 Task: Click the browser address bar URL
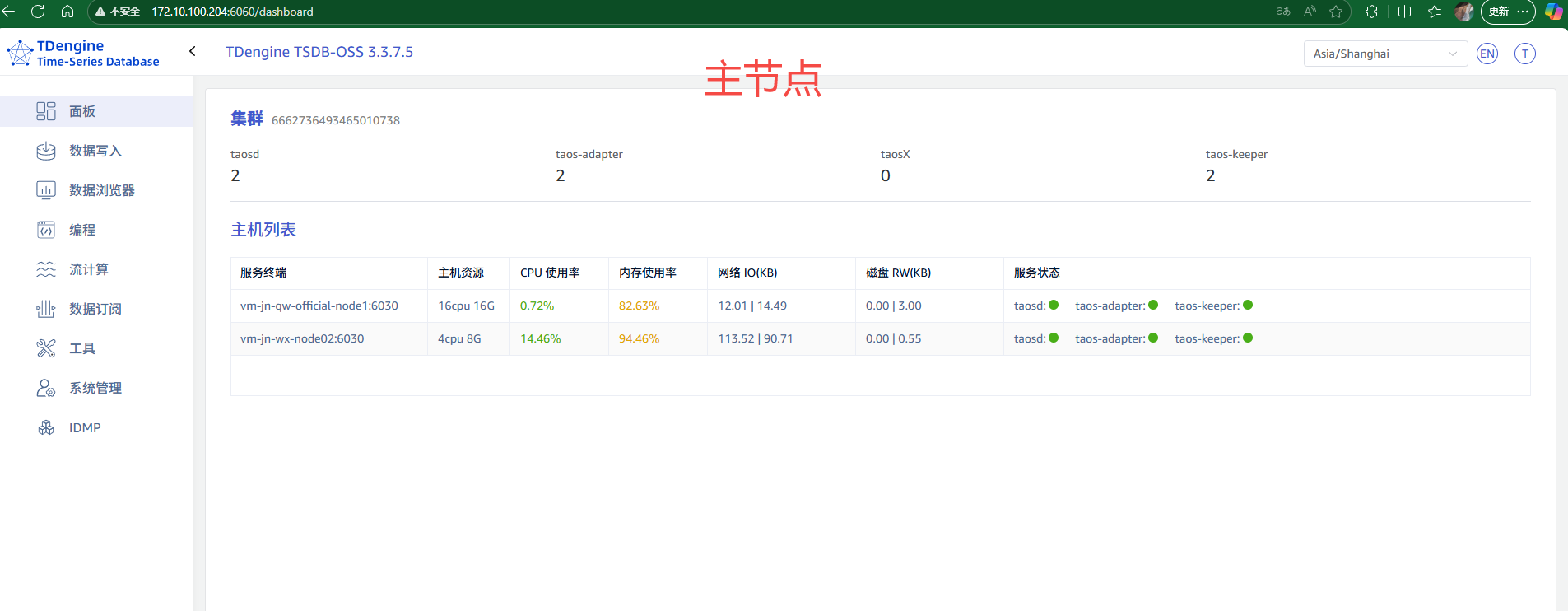pyautogui.click(x=232, y=12)
